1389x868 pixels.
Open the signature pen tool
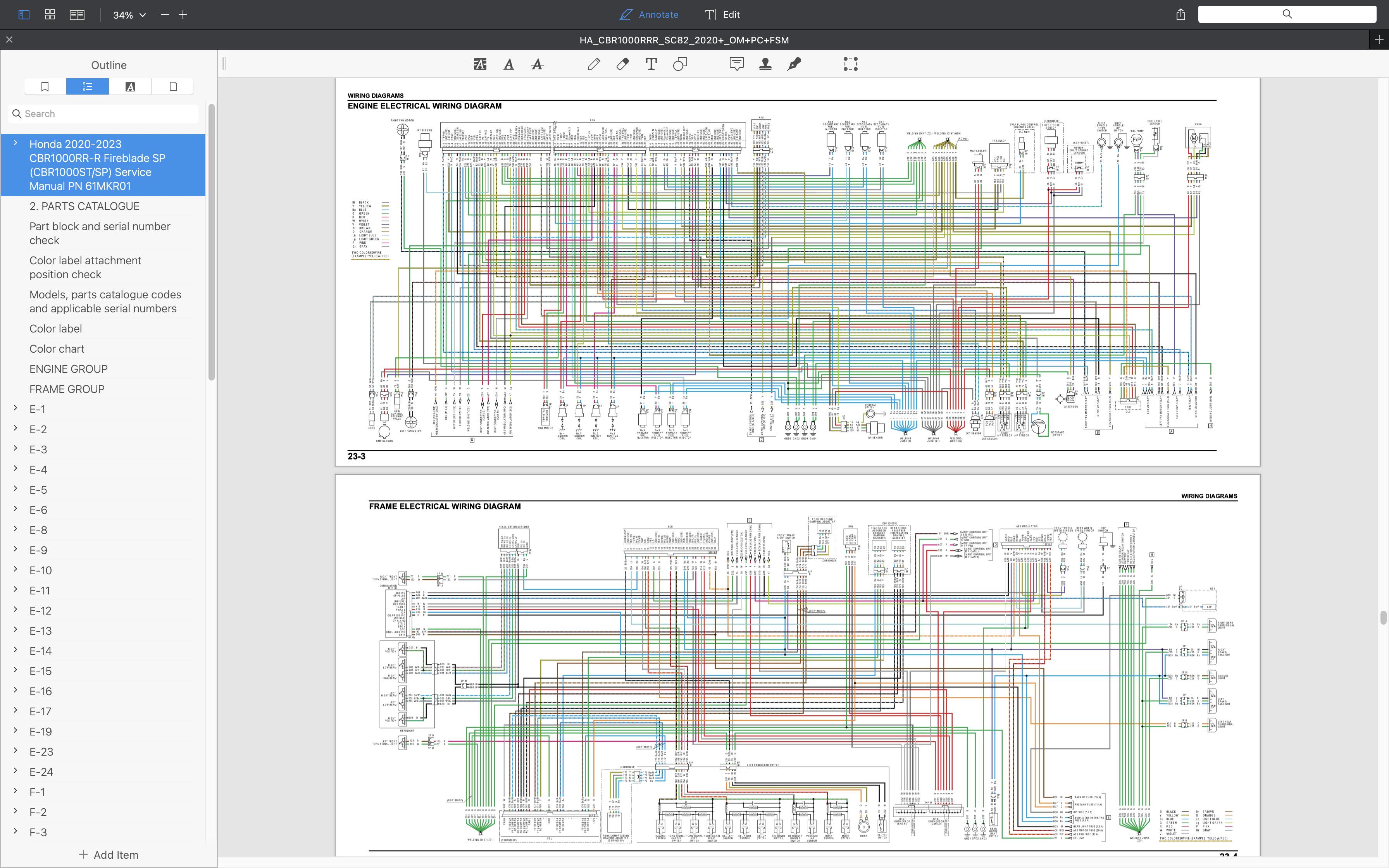click(x=794, y=64)
